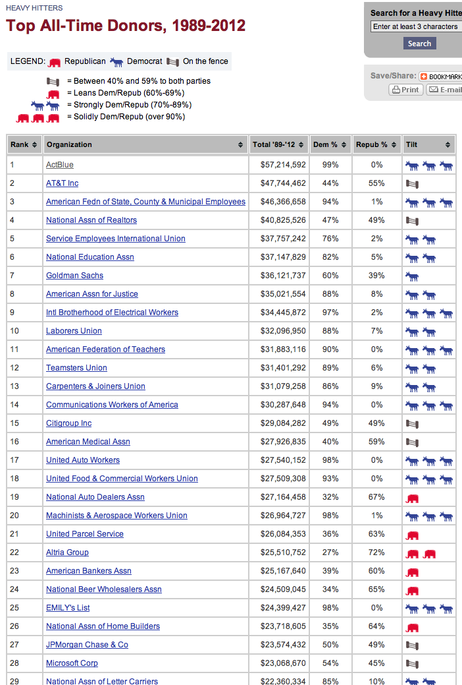Open the EMILY's List link
Image resolution: width=462 pixels, height=685 pixels.
coord(68,608)
